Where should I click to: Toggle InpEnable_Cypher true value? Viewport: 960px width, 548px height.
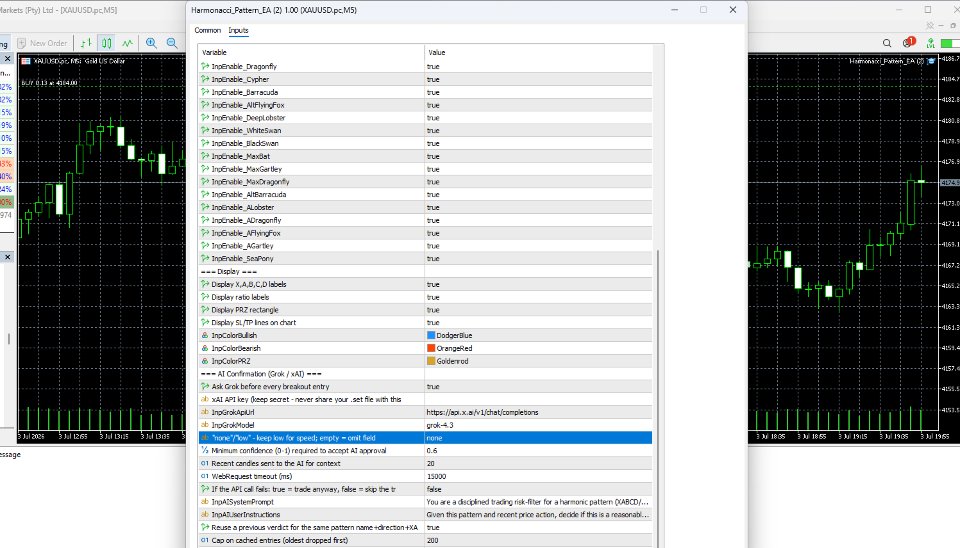pyautogui.click(x=538, y=79)
